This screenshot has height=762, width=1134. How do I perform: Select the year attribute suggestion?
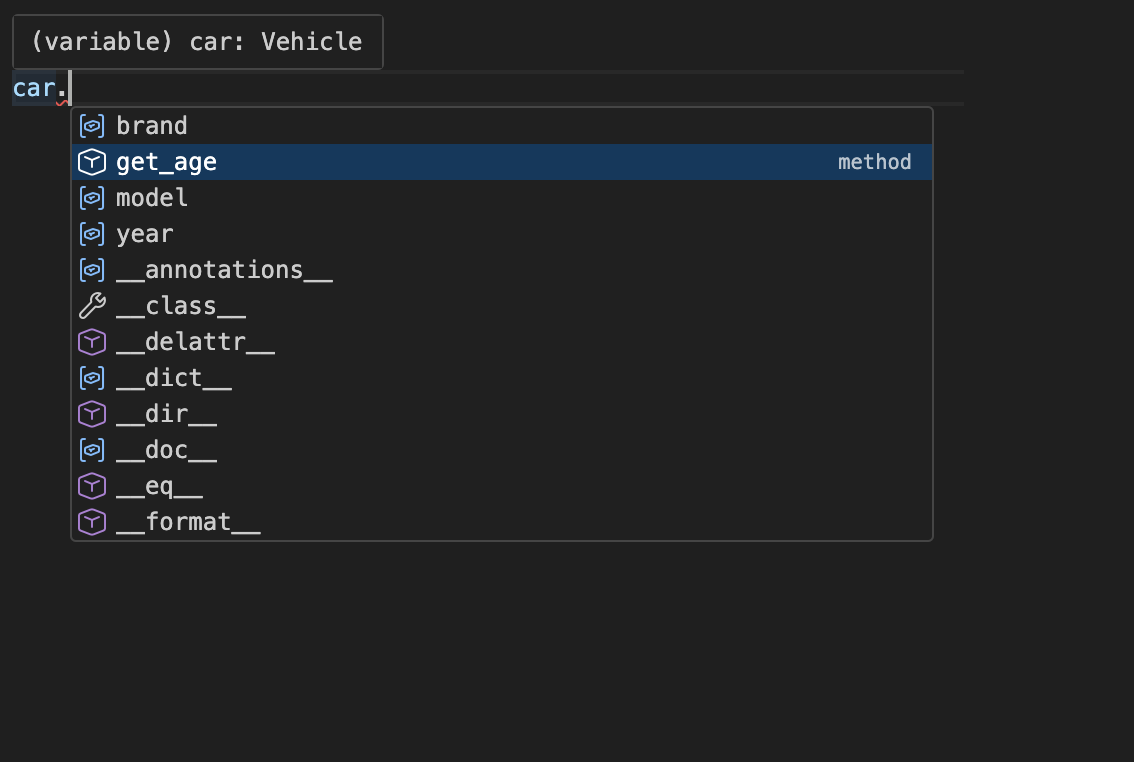[144, 233]
